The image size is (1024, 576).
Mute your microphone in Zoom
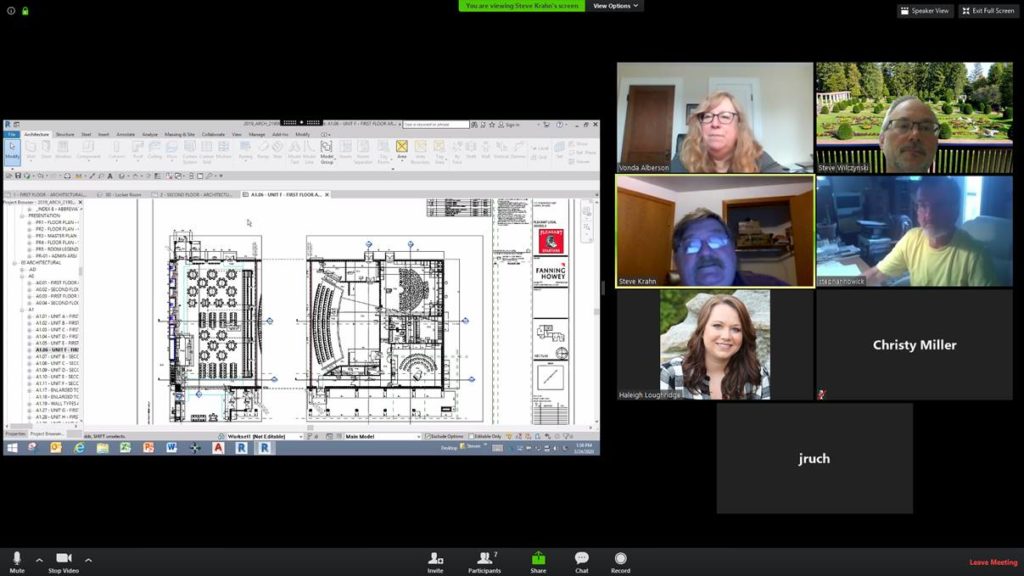pos(16,560)
